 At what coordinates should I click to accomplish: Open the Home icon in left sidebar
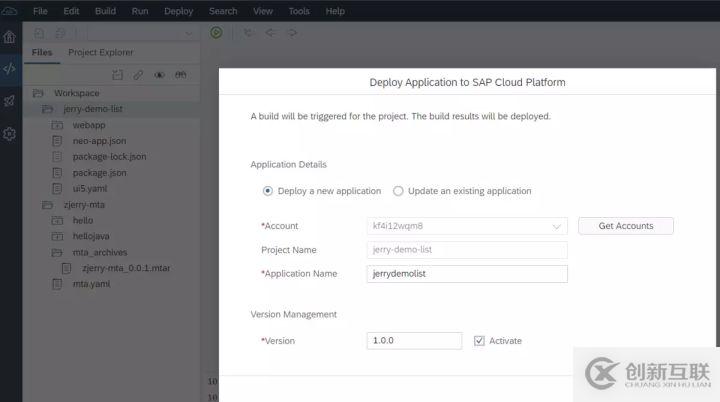tap(9, 37)
